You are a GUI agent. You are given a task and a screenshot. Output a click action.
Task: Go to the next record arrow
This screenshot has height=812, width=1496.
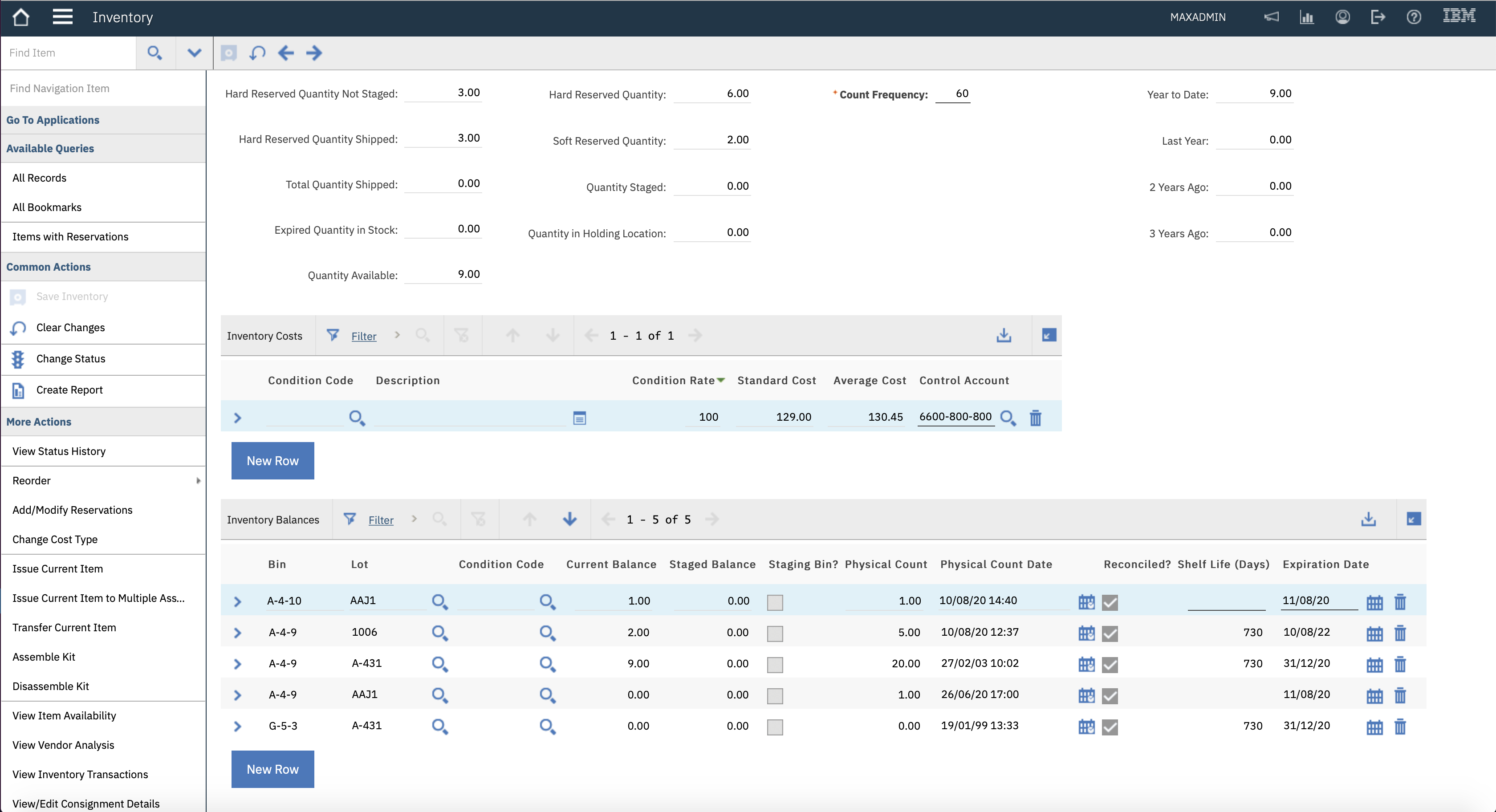[x=314, y=53]
